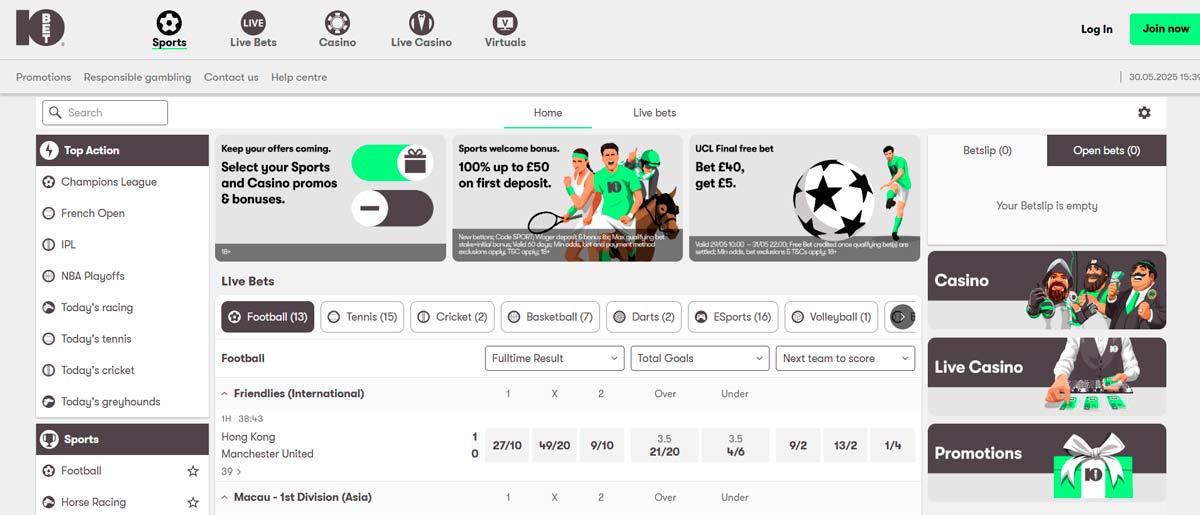Image resolution: width=1200 pixels, height=515 pixels.
Task: Select next team odds 1/4
Action: click(893, 446)
